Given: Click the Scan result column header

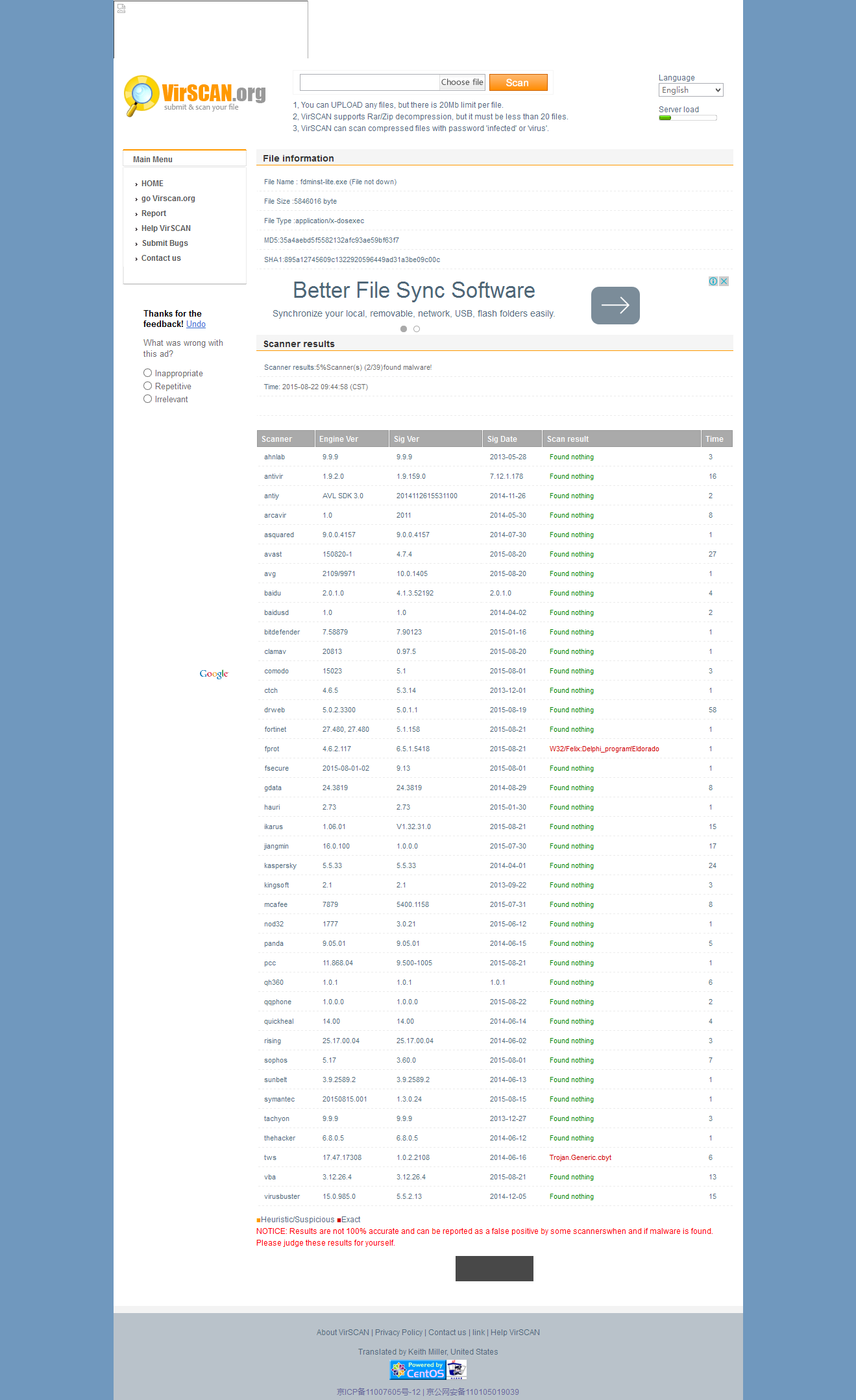Looking at the screenshot, I should coord(622,439).
